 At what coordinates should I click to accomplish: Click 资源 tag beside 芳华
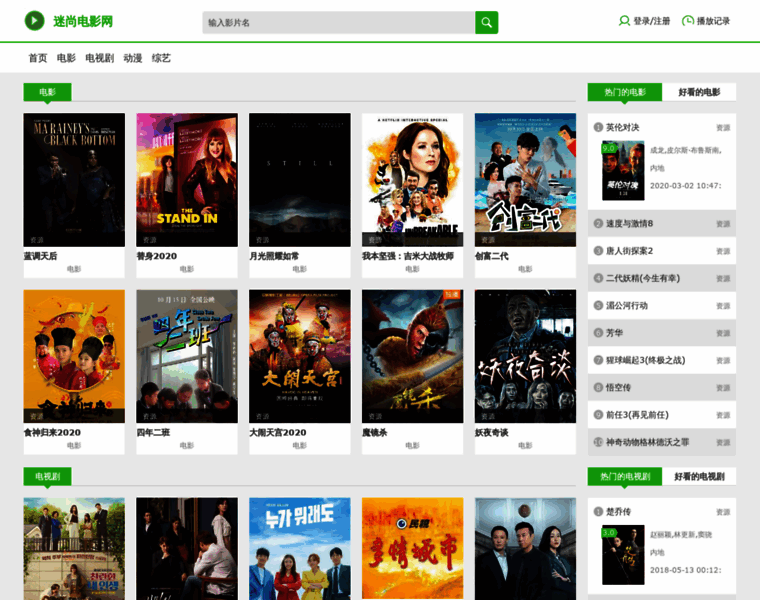click(x=723, y=333)
